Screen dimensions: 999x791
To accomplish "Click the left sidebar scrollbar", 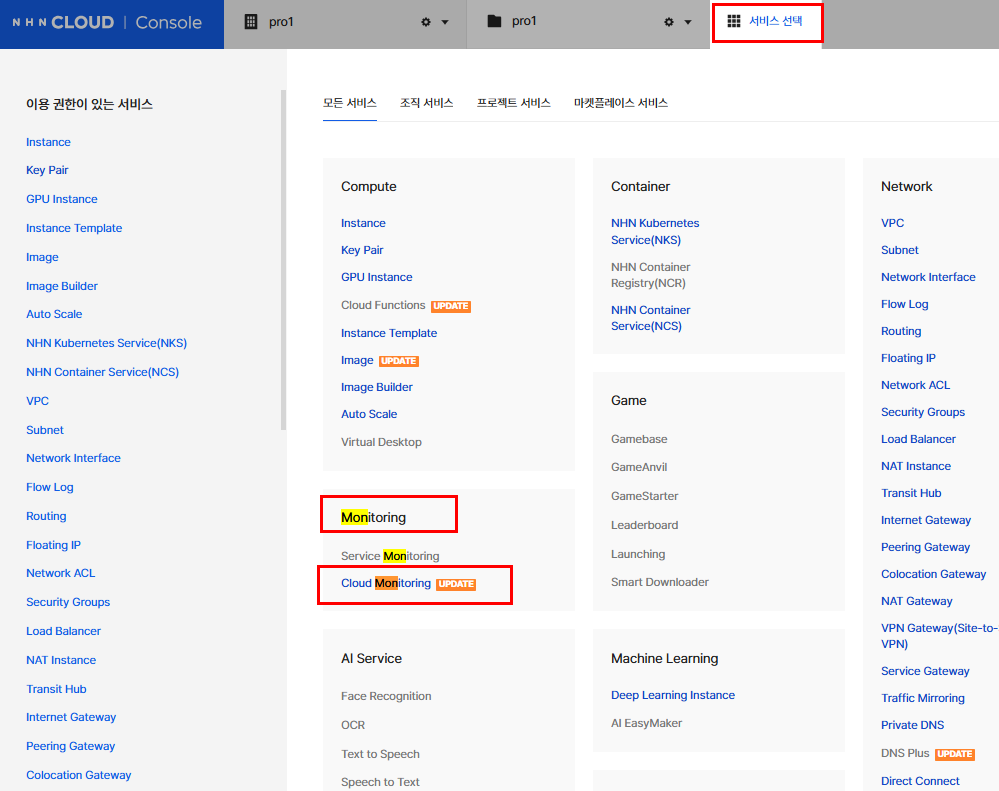I will click(x=284, y=260).
